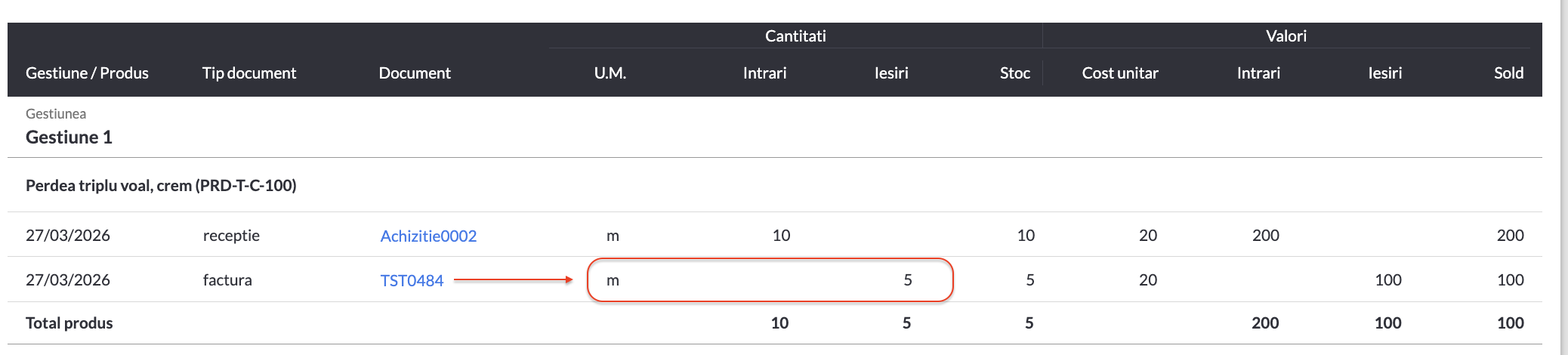
Task: Open the TST0484 invoice link
Action: tap(412, 280)
